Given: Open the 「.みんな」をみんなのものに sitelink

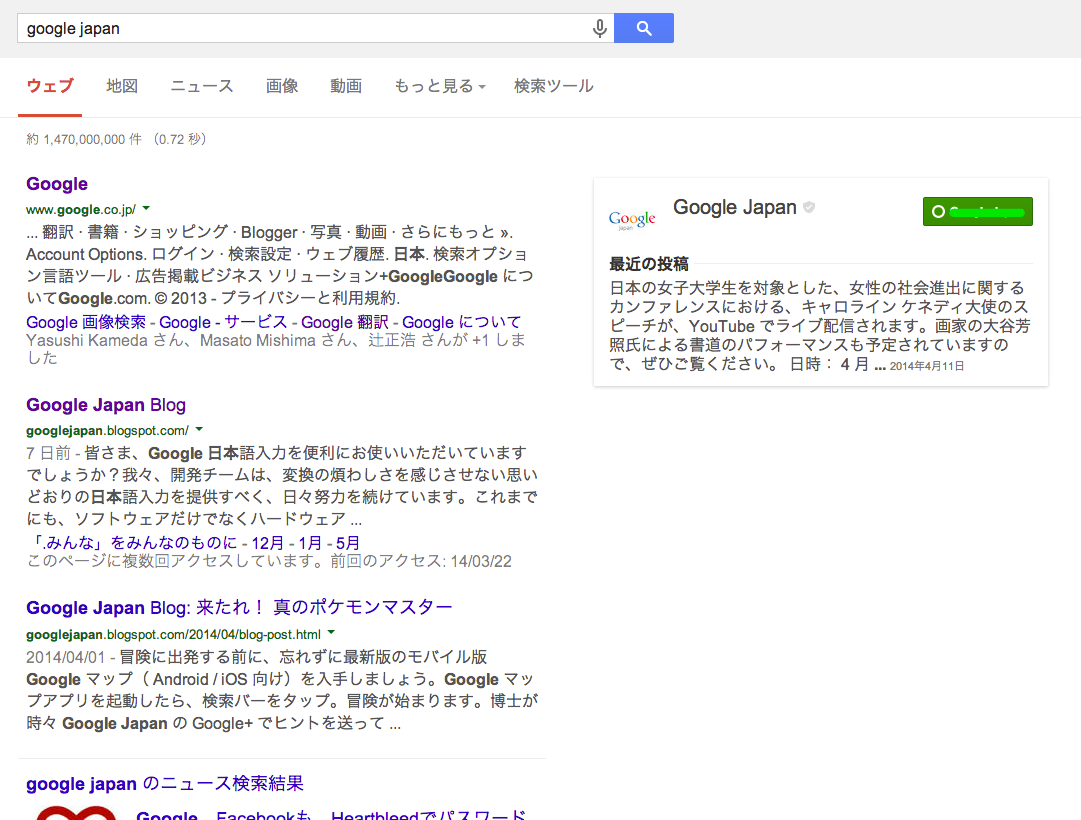Looking at the screenshot, I should [132, 543].
